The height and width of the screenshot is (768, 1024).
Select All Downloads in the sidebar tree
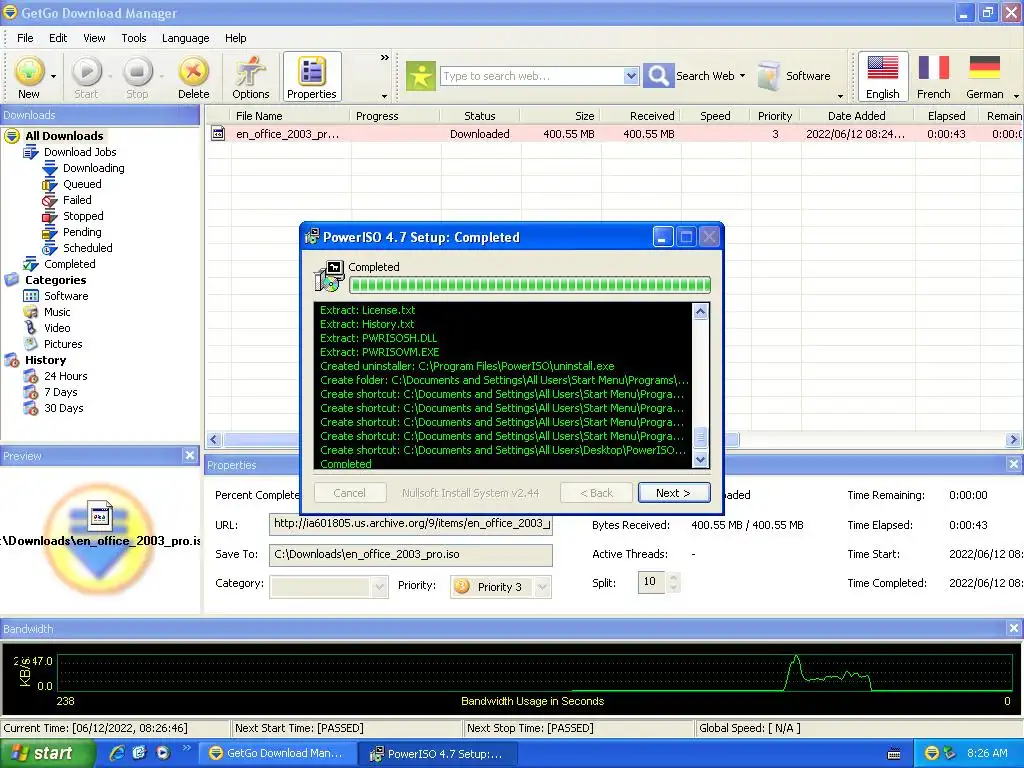pos(64,136)
